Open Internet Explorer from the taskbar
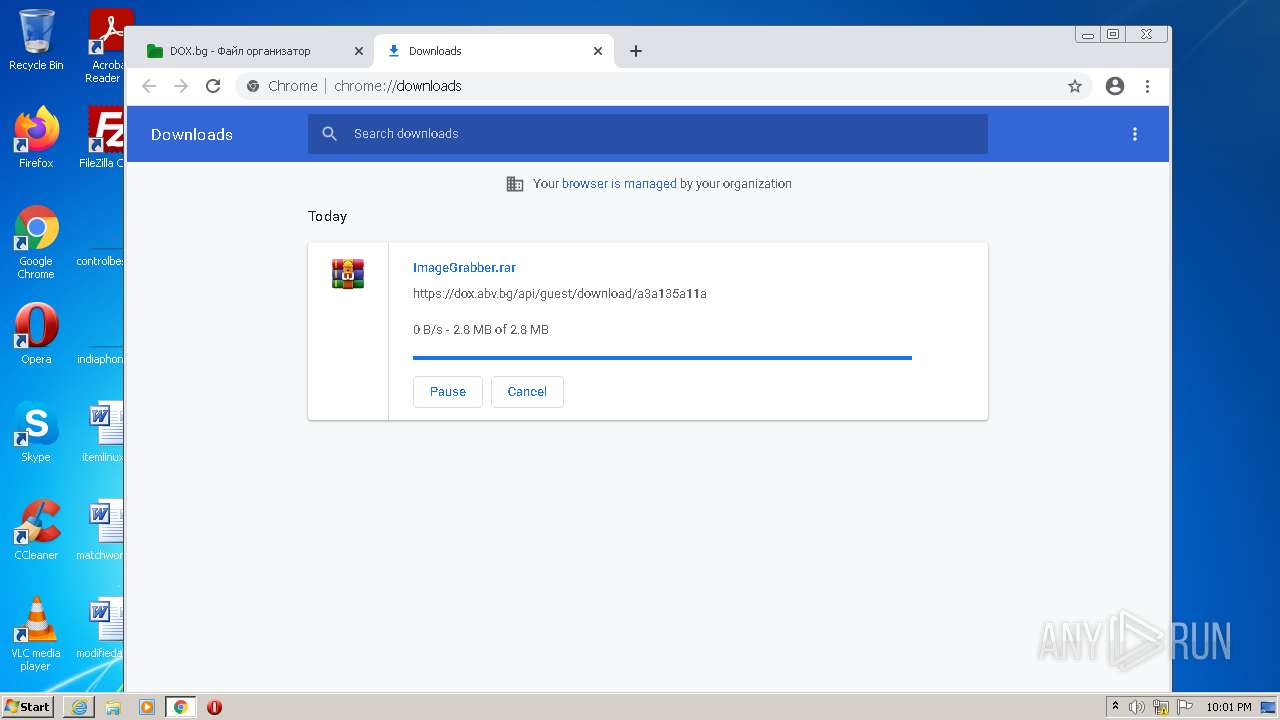Image resolution: width=1280 pixels, height=720 pixels. (79, 707)
